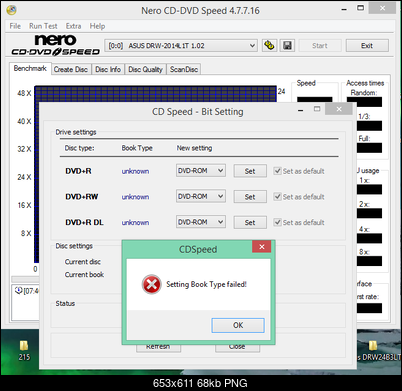Click the Random access time field
The height and width of the screenshot is (391, 402).
point(365,102)
